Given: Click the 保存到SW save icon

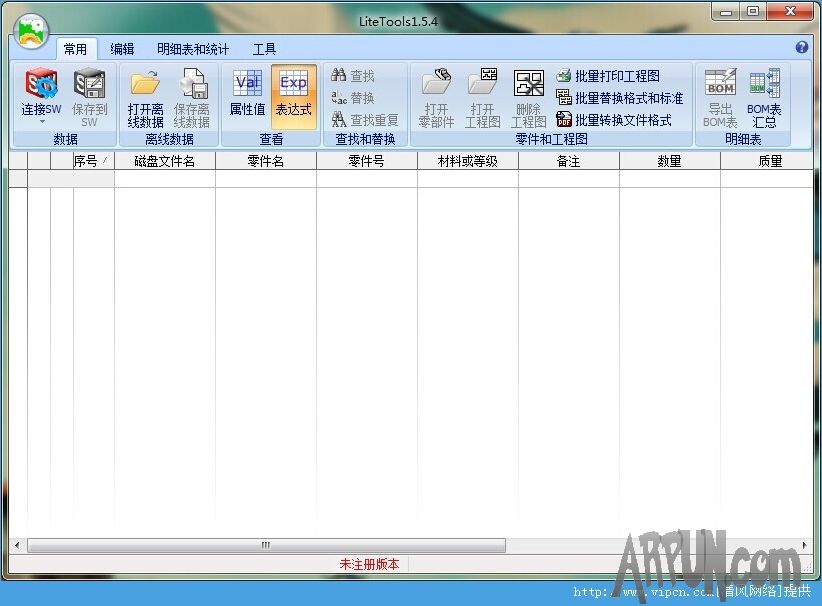Looking at the screenshot, I should coord(89,84).
